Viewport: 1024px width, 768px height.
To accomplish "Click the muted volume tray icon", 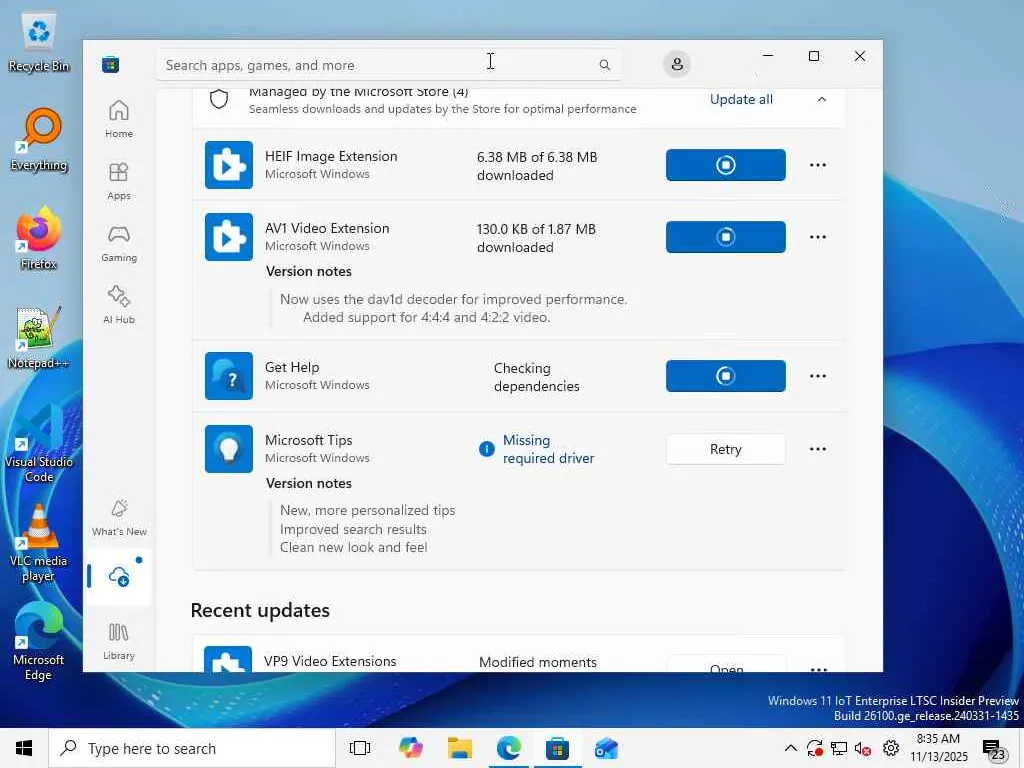I will point(863,748).
